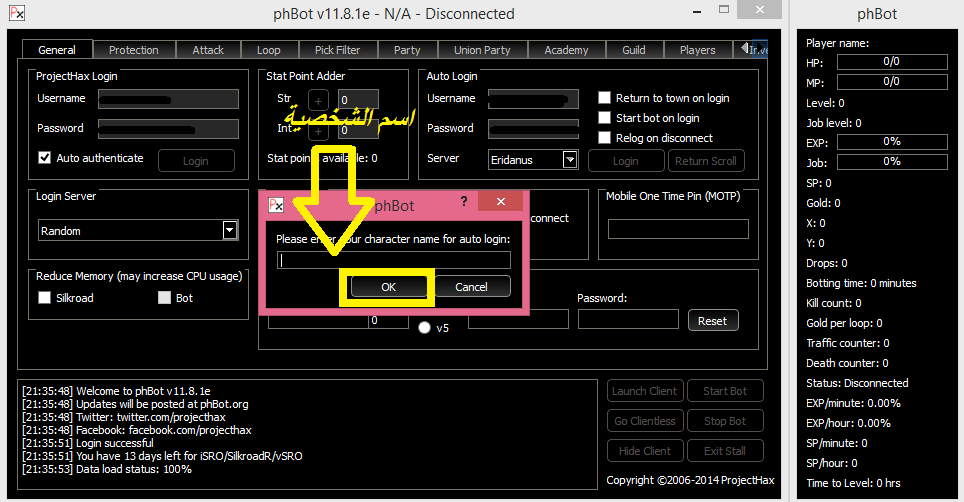964x502 pixels.
Task: Open the Loop tab
Action: [269, 50]
